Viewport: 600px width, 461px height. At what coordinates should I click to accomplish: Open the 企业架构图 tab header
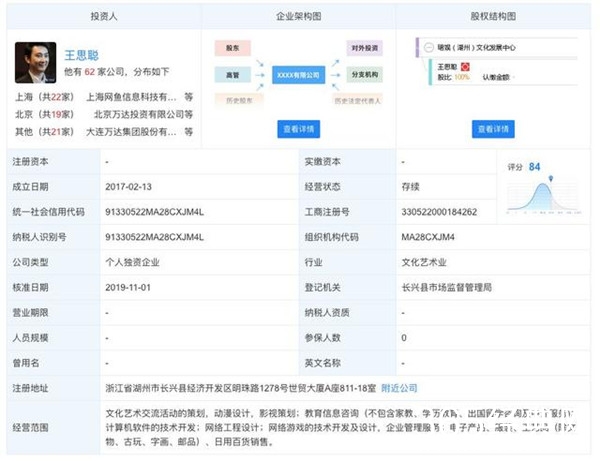[x=298, y=16]
